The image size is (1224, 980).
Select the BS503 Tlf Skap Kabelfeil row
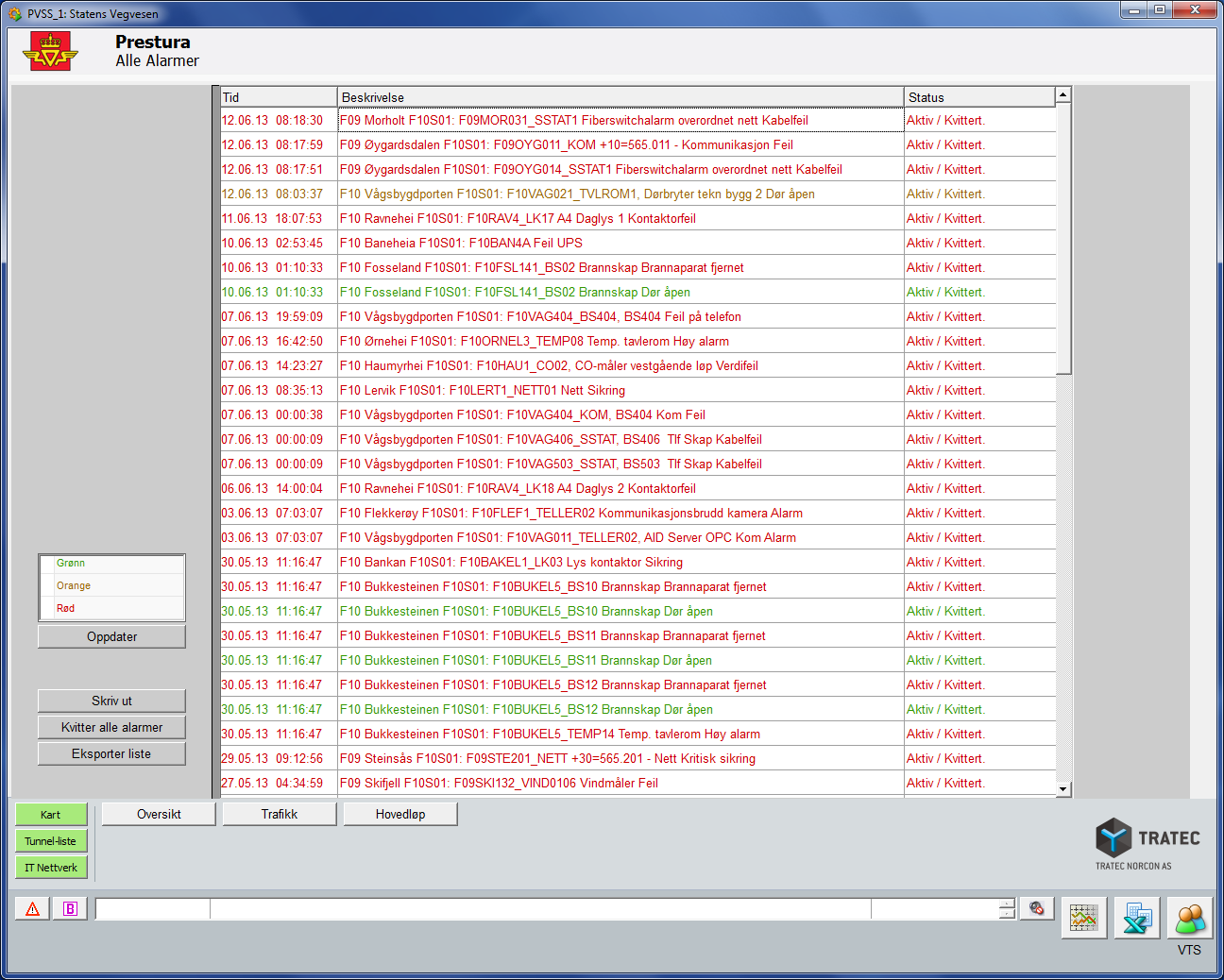pos(637,464)
